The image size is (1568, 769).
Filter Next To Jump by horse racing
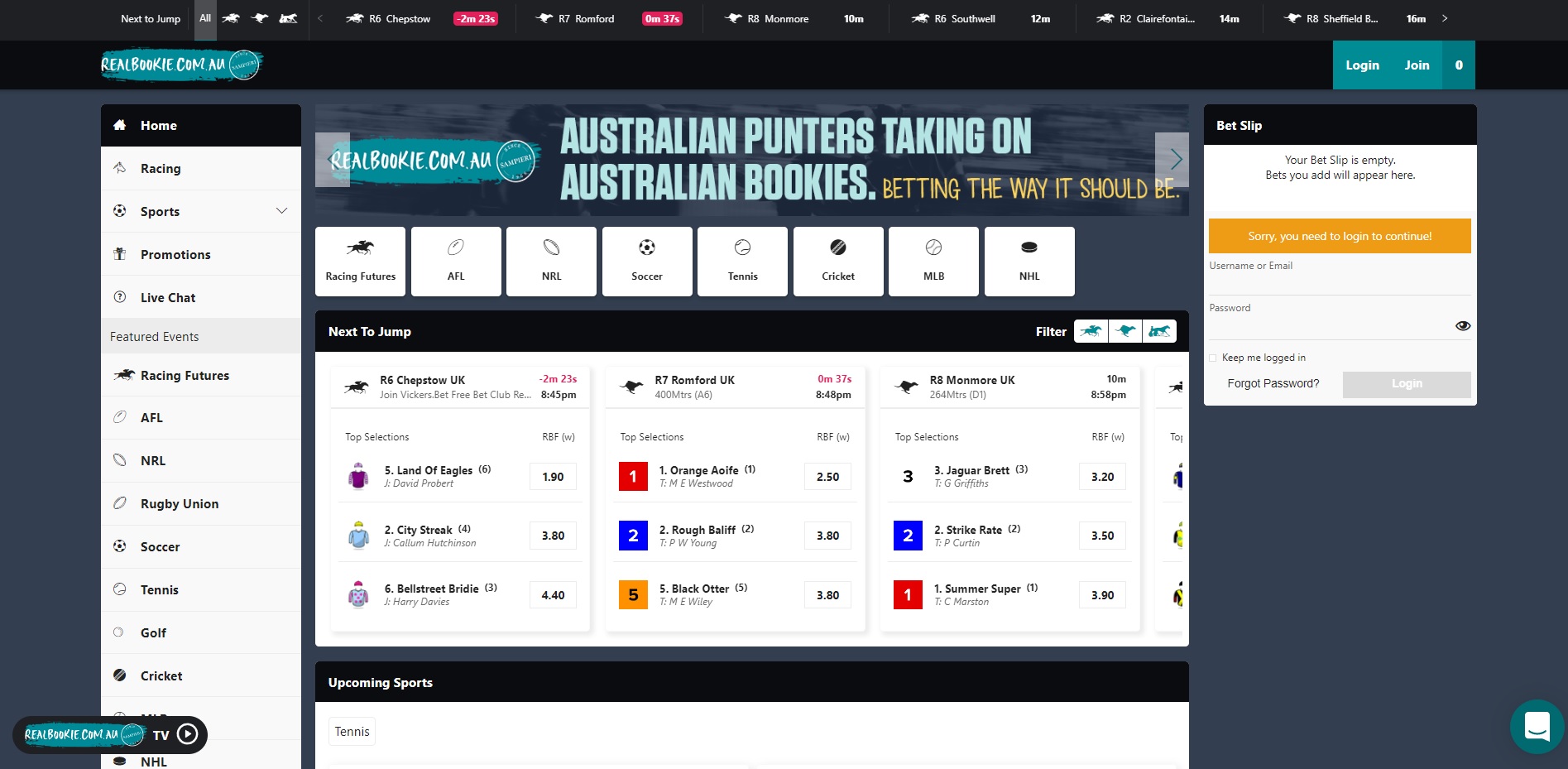tap(1091, 331)
